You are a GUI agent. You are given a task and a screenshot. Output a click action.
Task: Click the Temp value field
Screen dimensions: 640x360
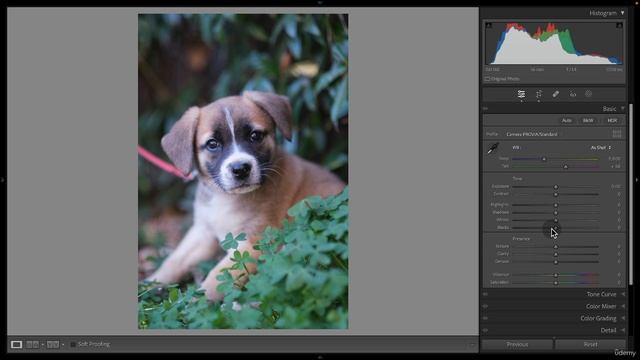(x=614, y=158)
